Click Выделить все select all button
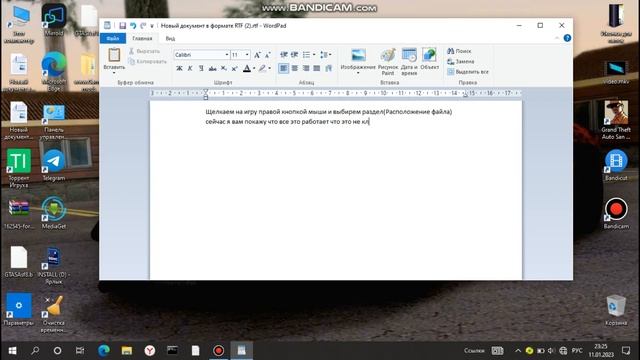 click(x=468, y=72)
